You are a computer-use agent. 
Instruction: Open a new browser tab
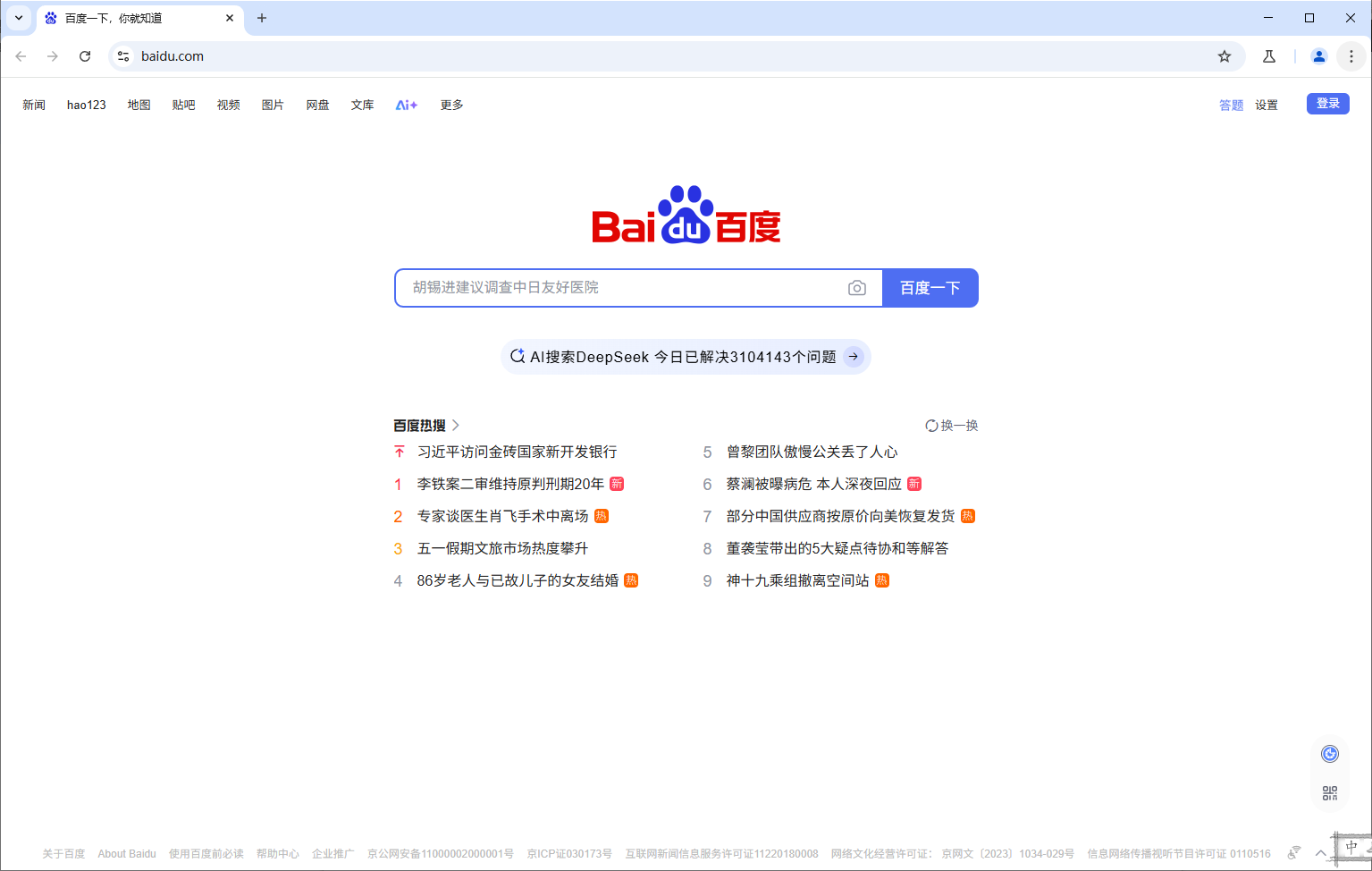pos(262,18)
